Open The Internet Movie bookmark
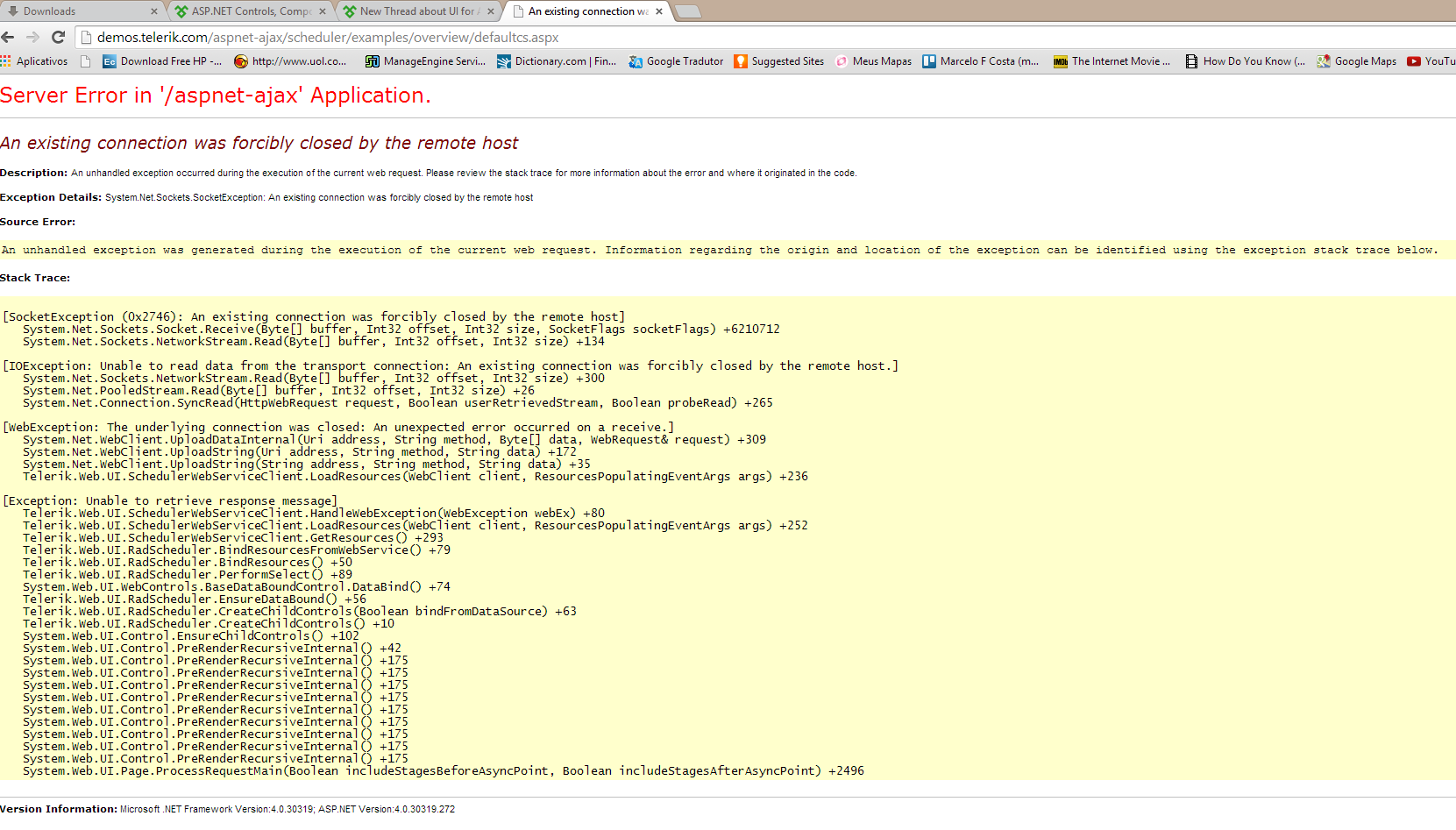 (x=1112, y=61)
